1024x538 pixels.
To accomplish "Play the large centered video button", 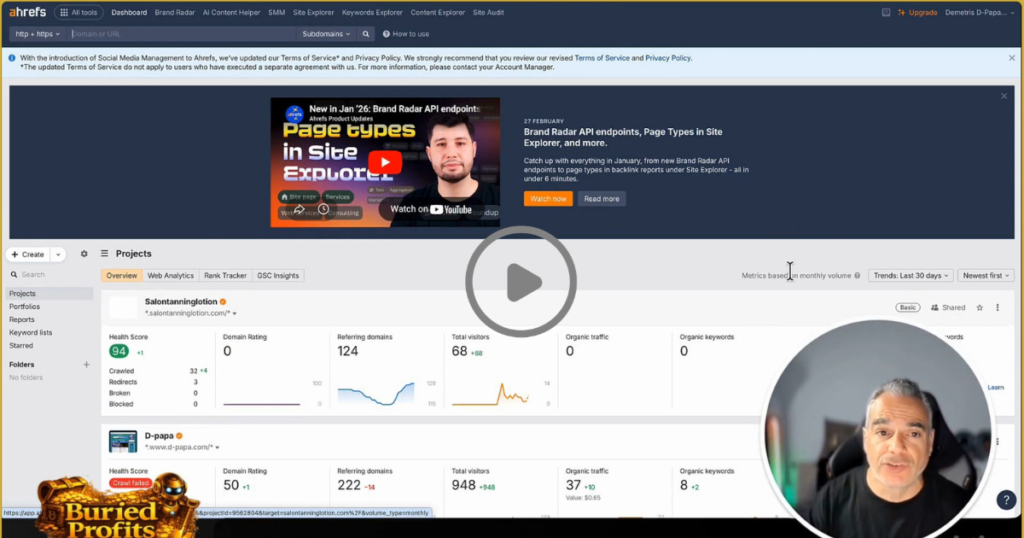I will click(x=521, y=282).
